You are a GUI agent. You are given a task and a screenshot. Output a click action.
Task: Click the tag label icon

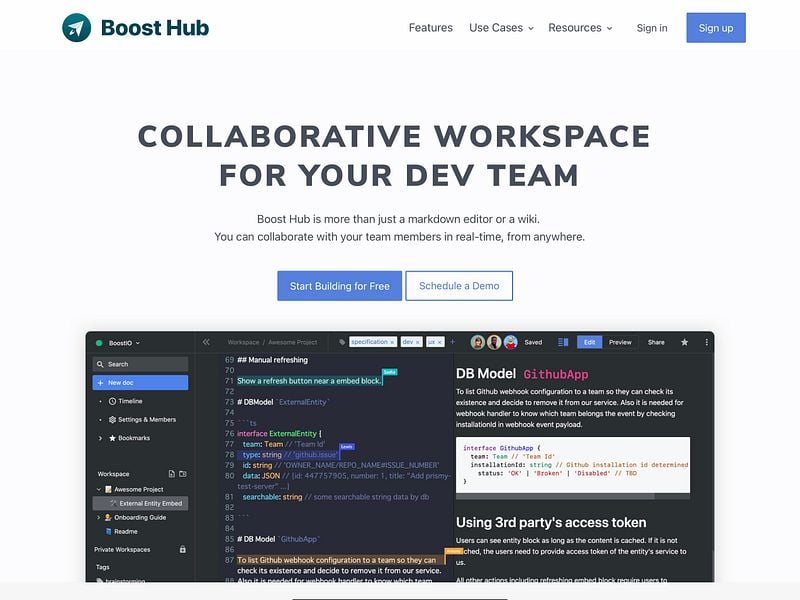342,342
